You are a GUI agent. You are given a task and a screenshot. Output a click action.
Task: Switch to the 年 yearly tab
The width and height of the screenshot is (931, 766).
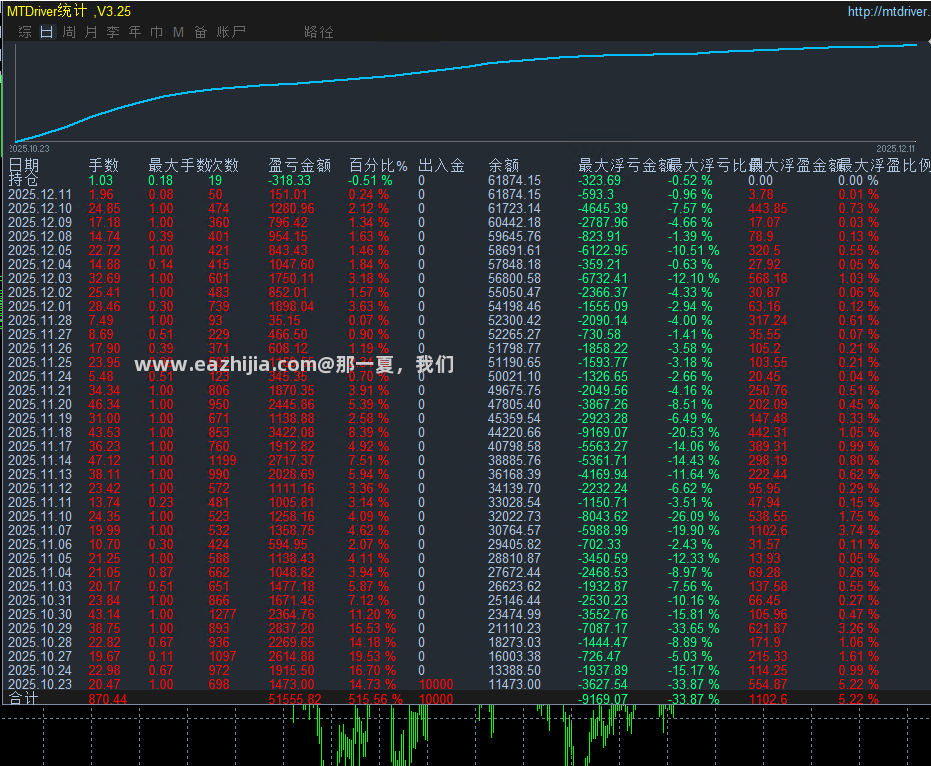pyautogui.click(x=135, y=32)
